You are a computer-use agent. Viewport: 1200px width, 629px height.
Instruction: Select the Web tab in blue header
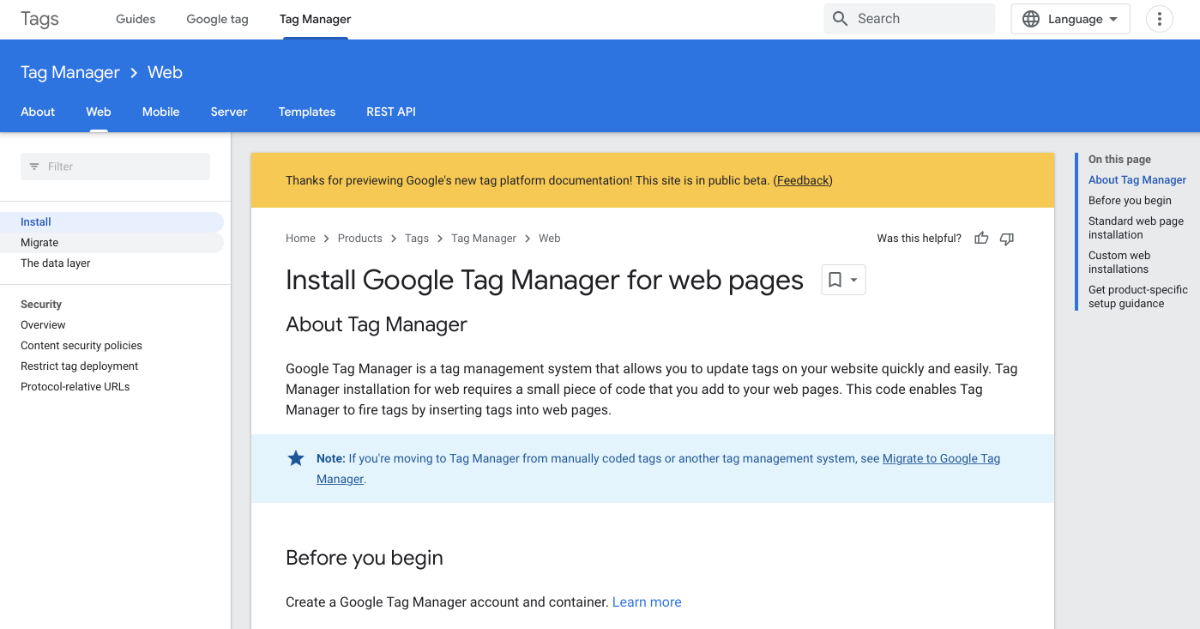(98, 112)
